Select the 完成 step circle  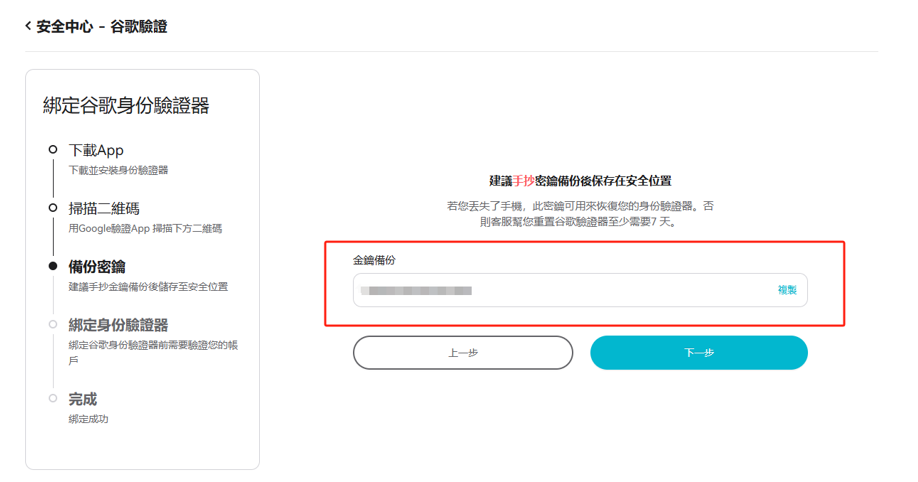(x=53, y=398)
